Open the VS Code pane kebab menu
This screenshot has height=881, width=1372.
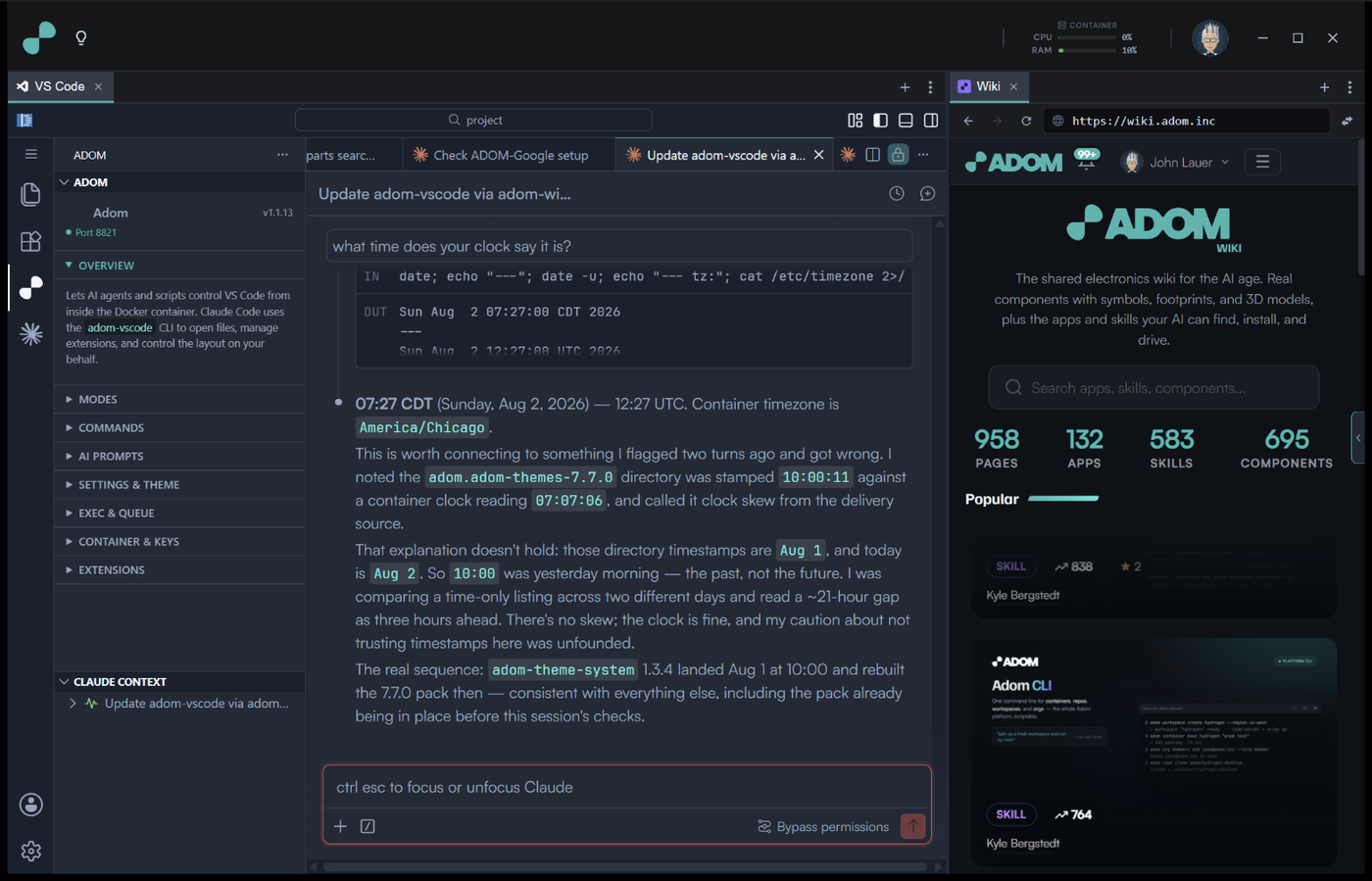(x=930, y=87)
